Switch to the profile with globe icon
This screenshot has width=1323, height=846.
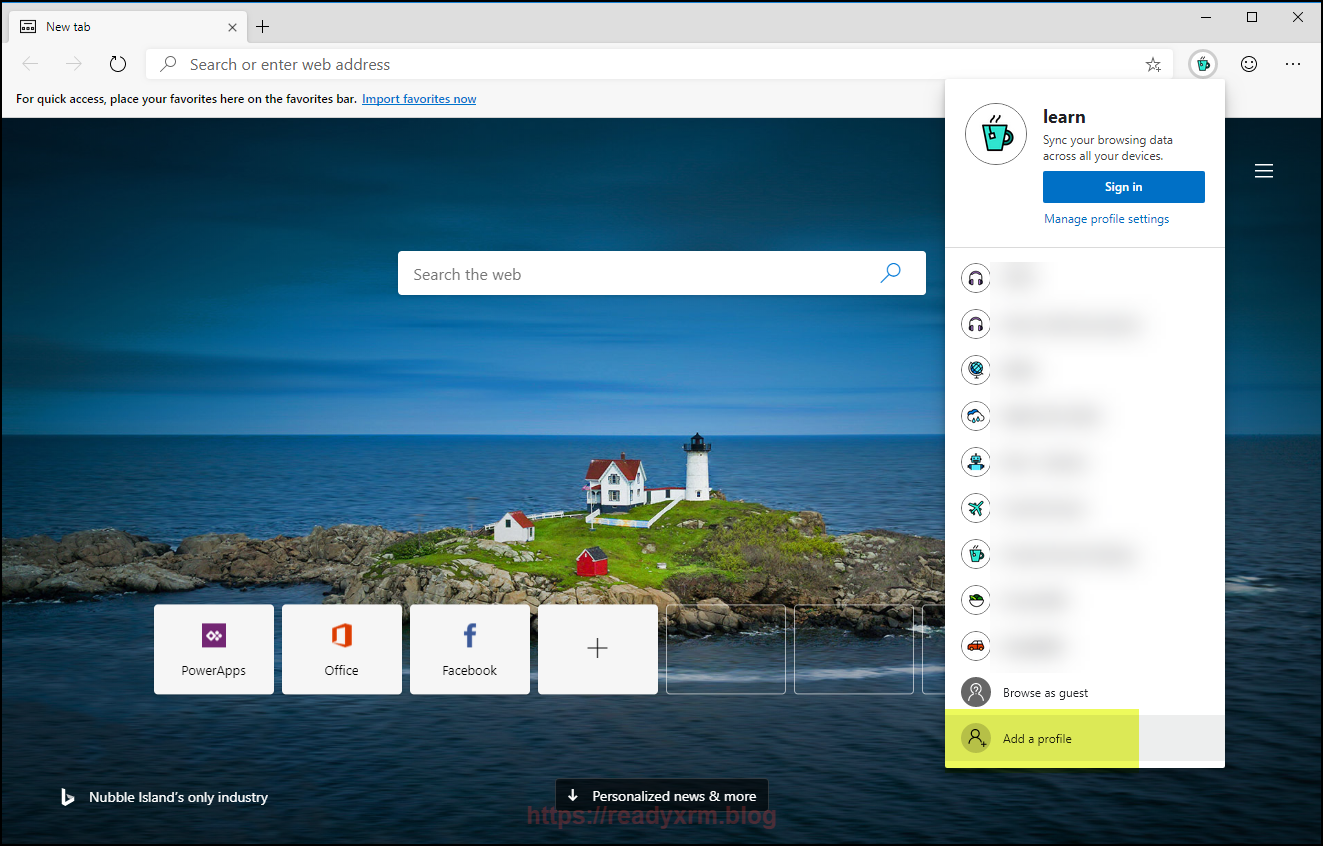(x=975, y=370)
